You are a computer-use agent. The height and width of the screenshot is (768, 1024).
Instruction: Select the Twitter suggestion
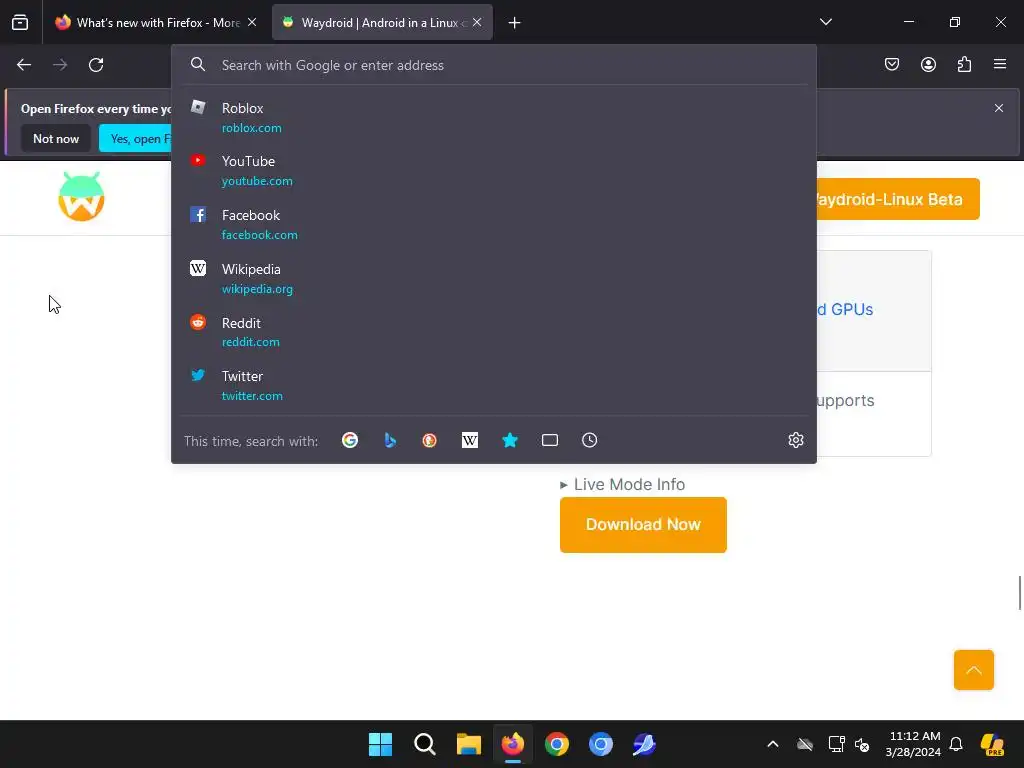click(494, 385)
